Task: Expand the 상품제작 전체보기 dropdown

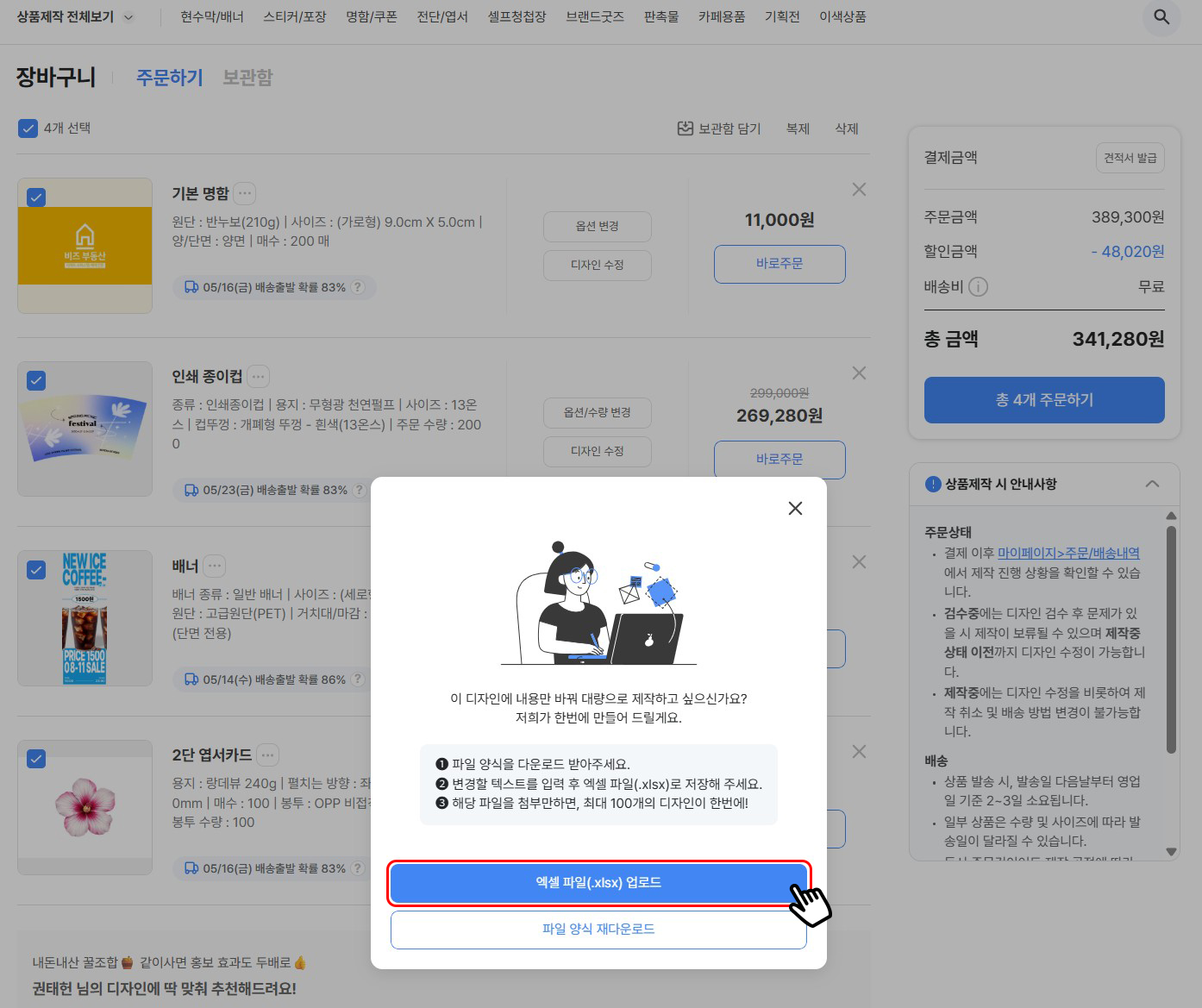Action: tap(126, 16)
